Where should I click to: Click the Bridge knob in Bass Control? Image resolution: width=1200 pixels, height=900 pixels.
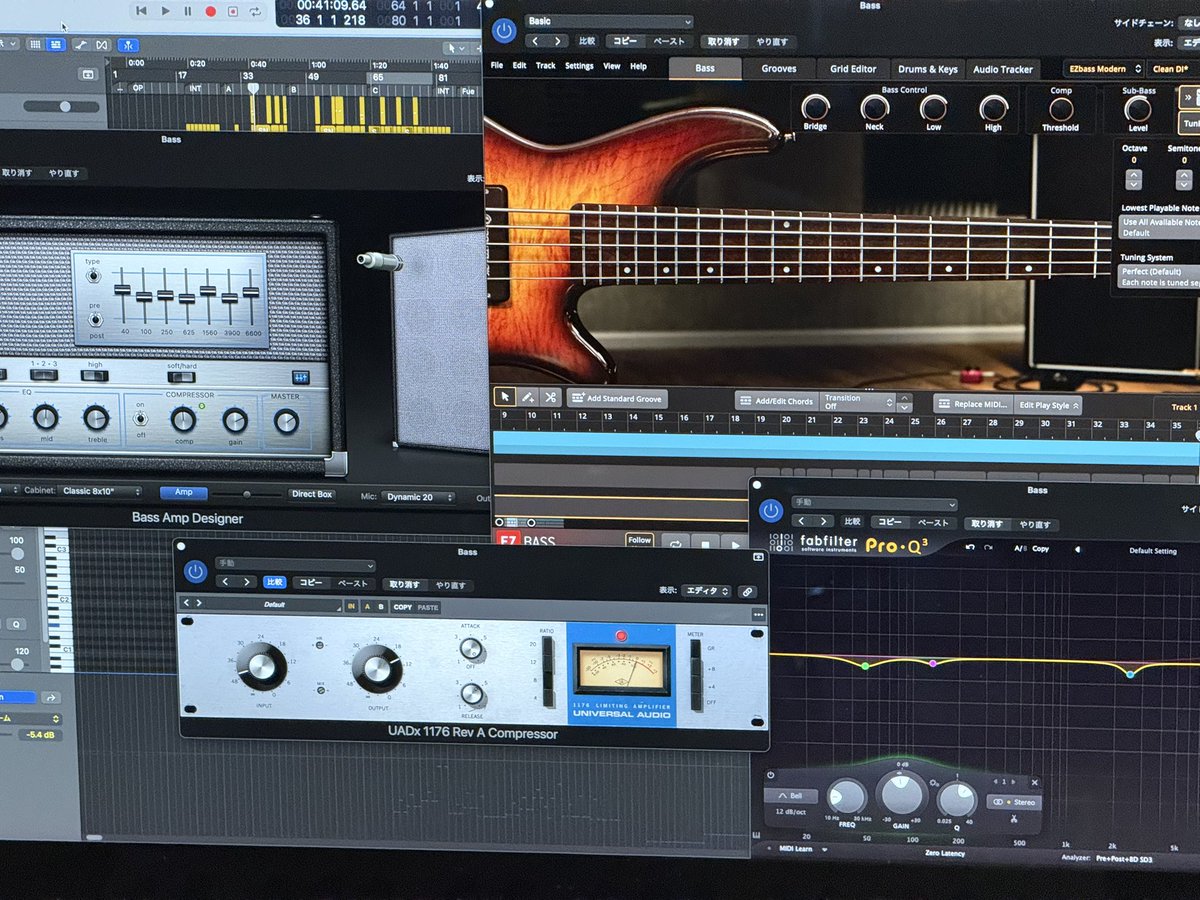[x=815, y=107]
